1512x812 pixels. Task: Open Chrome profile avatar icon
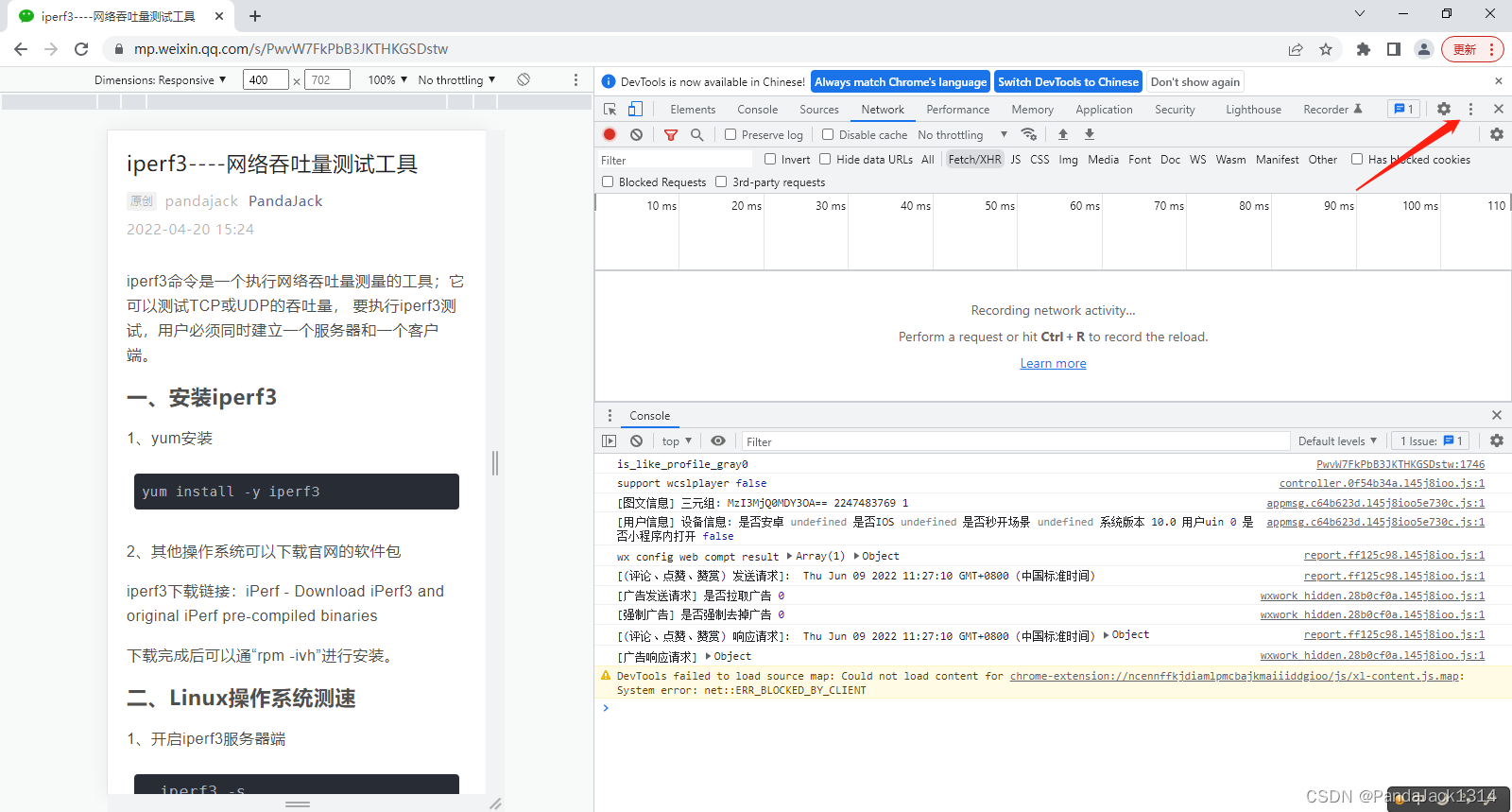[x=1424, y=49]
